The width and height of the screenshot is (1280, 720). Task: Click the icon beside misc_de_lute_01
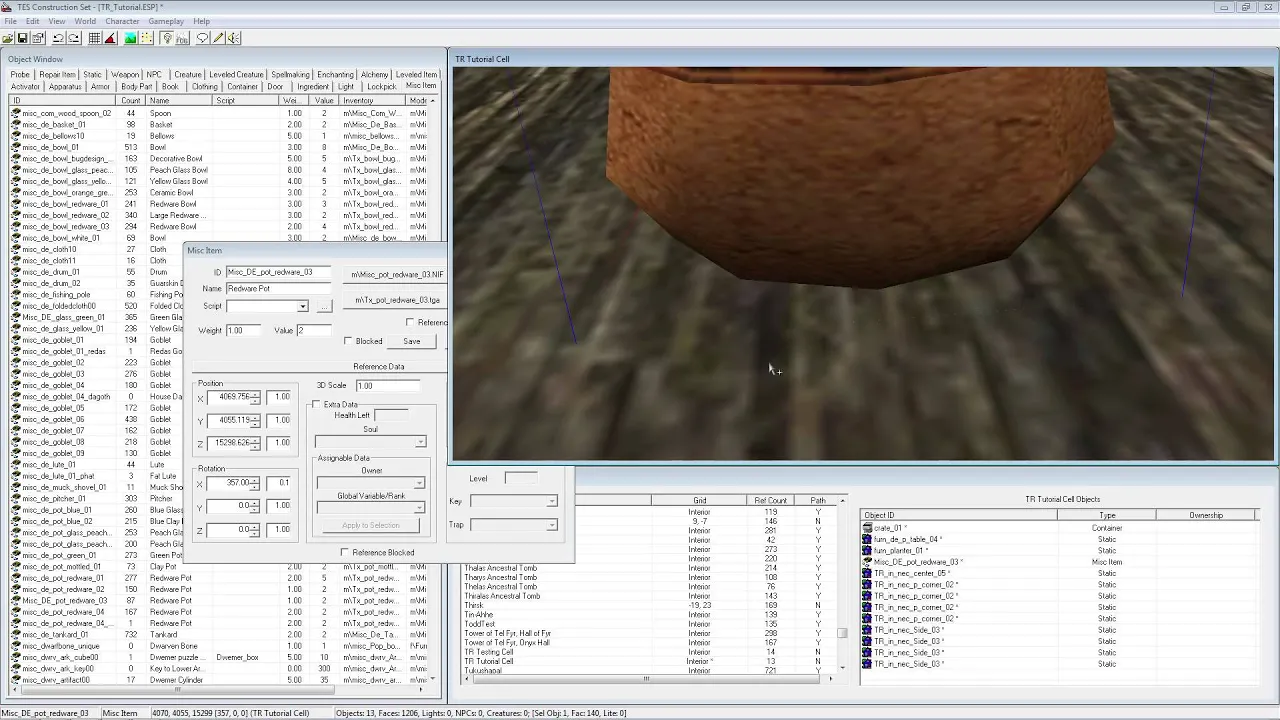15,464
